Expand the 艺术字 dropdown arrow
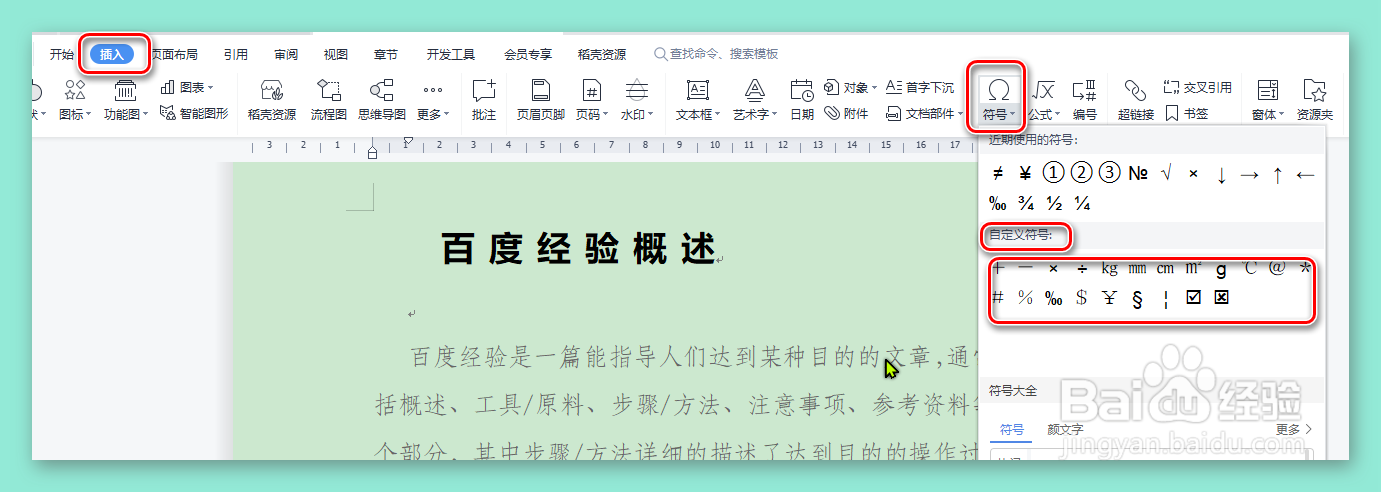 (774, 115)
